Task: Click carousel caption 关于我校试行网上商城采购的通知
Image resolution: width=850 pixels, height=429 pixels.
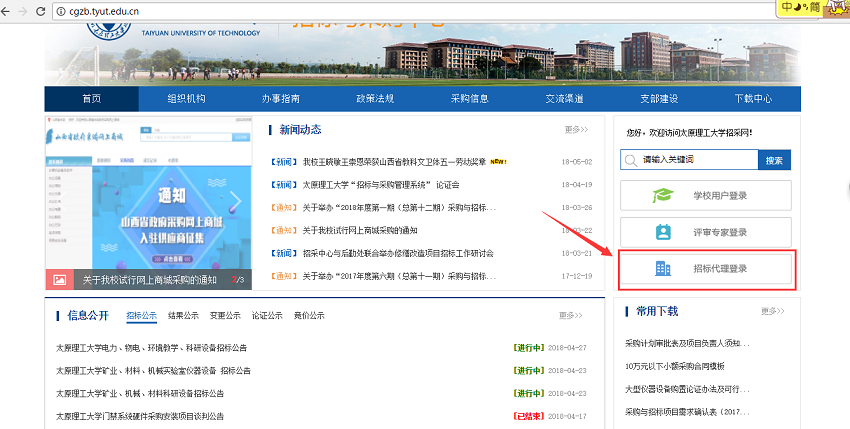Action: pyautogui.click(x=150, y=280)
